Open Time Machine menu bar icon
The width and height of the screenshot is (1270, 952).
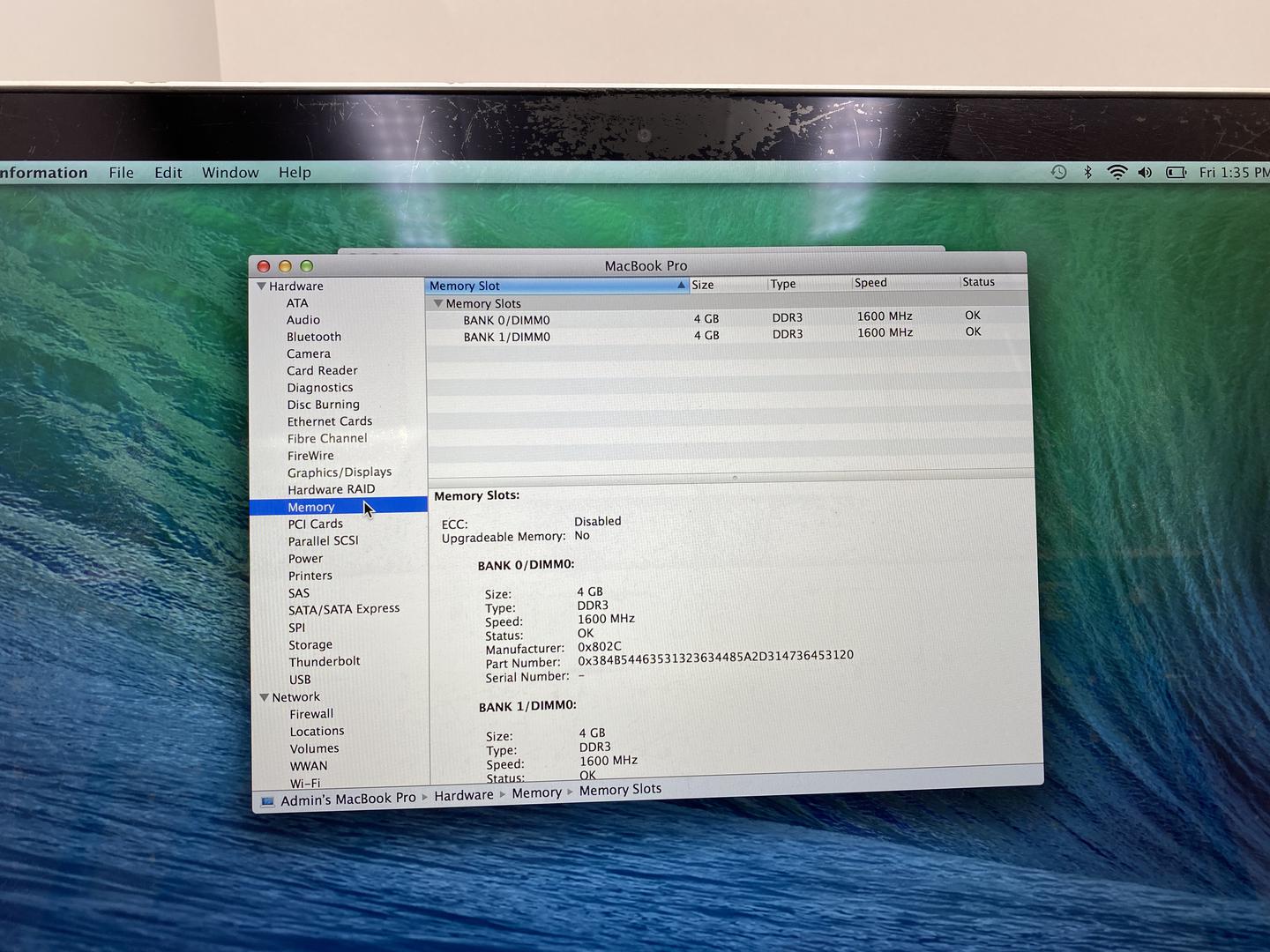point(1059,173)
